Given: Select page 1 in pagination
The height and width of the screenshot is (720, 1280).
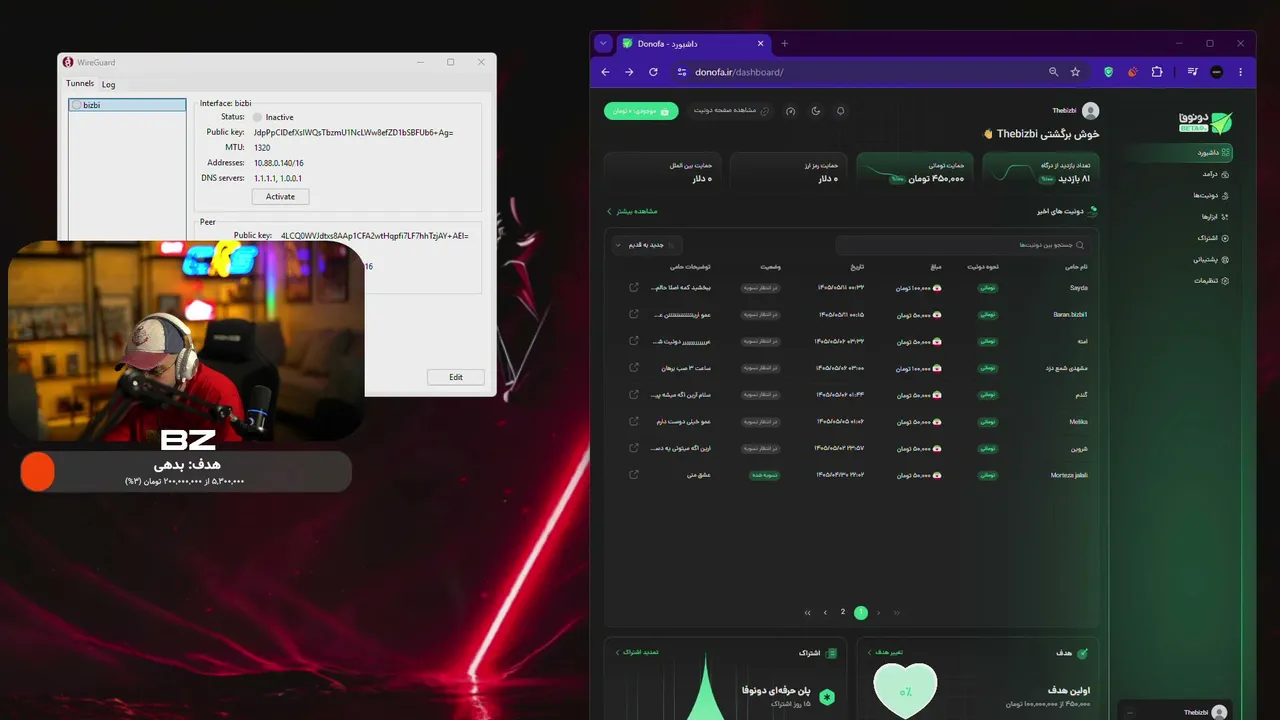Looking at the screenshot, I should point(861,612).
